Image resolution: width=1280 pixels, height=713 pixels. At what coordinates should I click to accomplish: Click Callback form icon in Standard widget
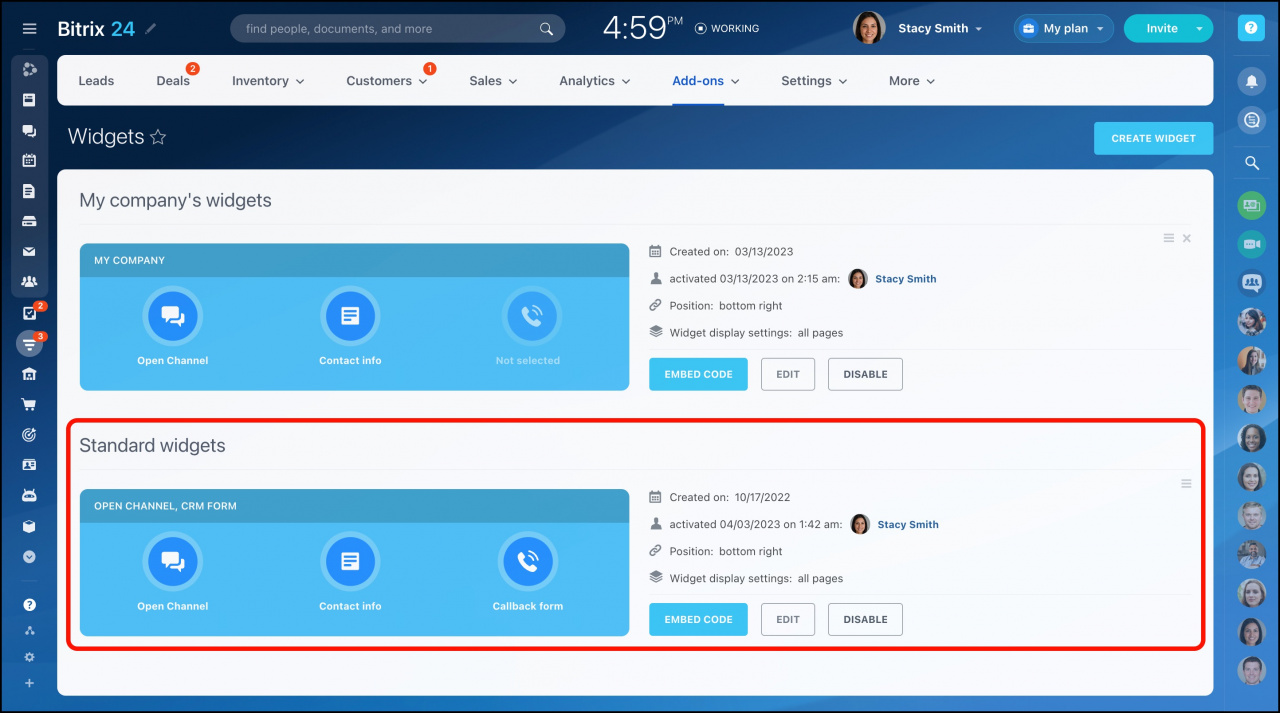point(528,562)
